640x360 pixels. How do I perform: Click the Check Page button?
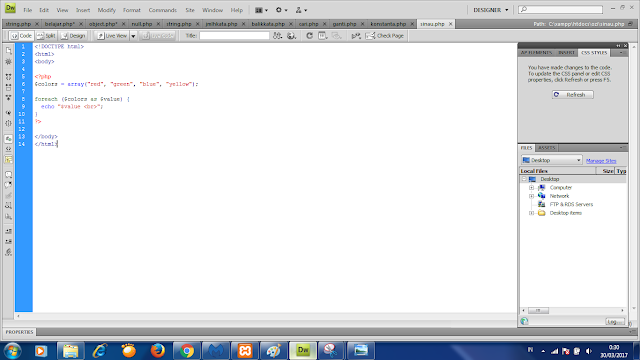[x=384, y=36]
